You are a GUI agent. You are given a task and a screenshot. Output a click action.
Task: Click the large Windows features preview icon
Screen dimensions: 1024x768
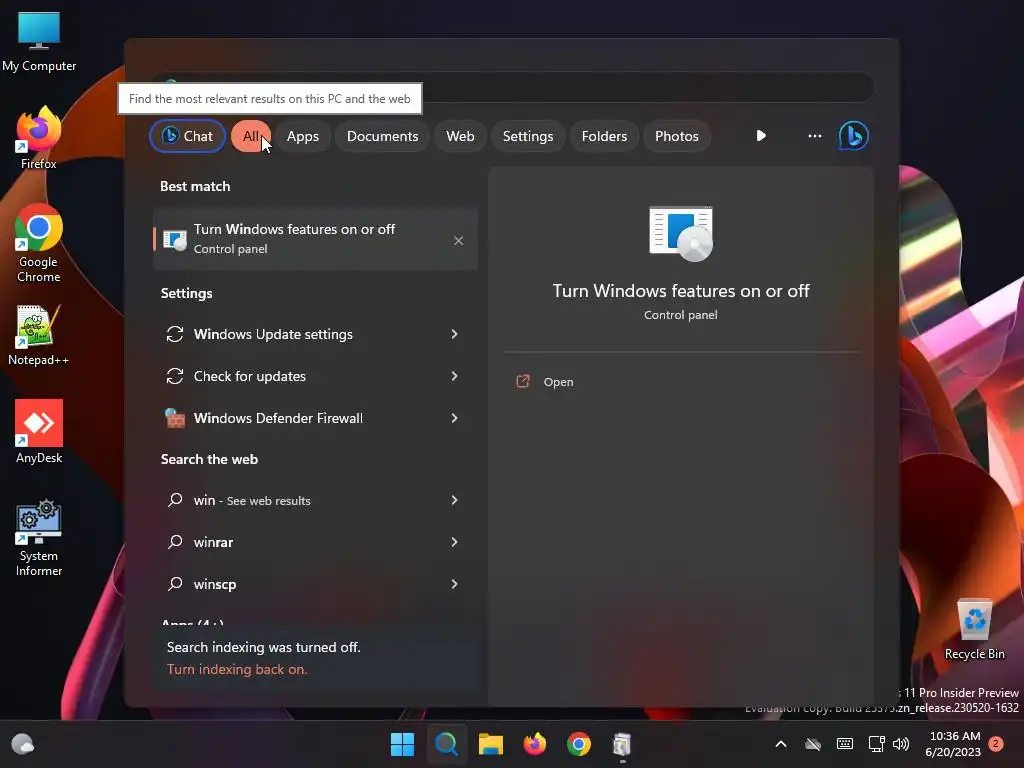pyautogui.click(x=681, y=233)
